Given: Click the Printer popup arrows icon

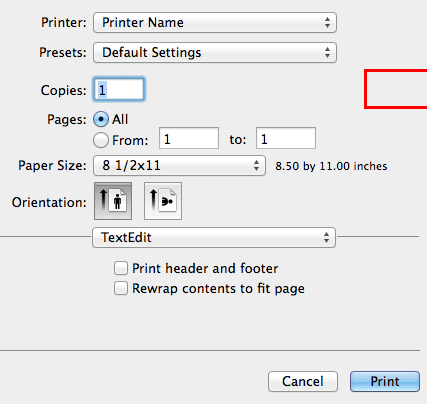Looking at the screenshot, I should 327,22.
